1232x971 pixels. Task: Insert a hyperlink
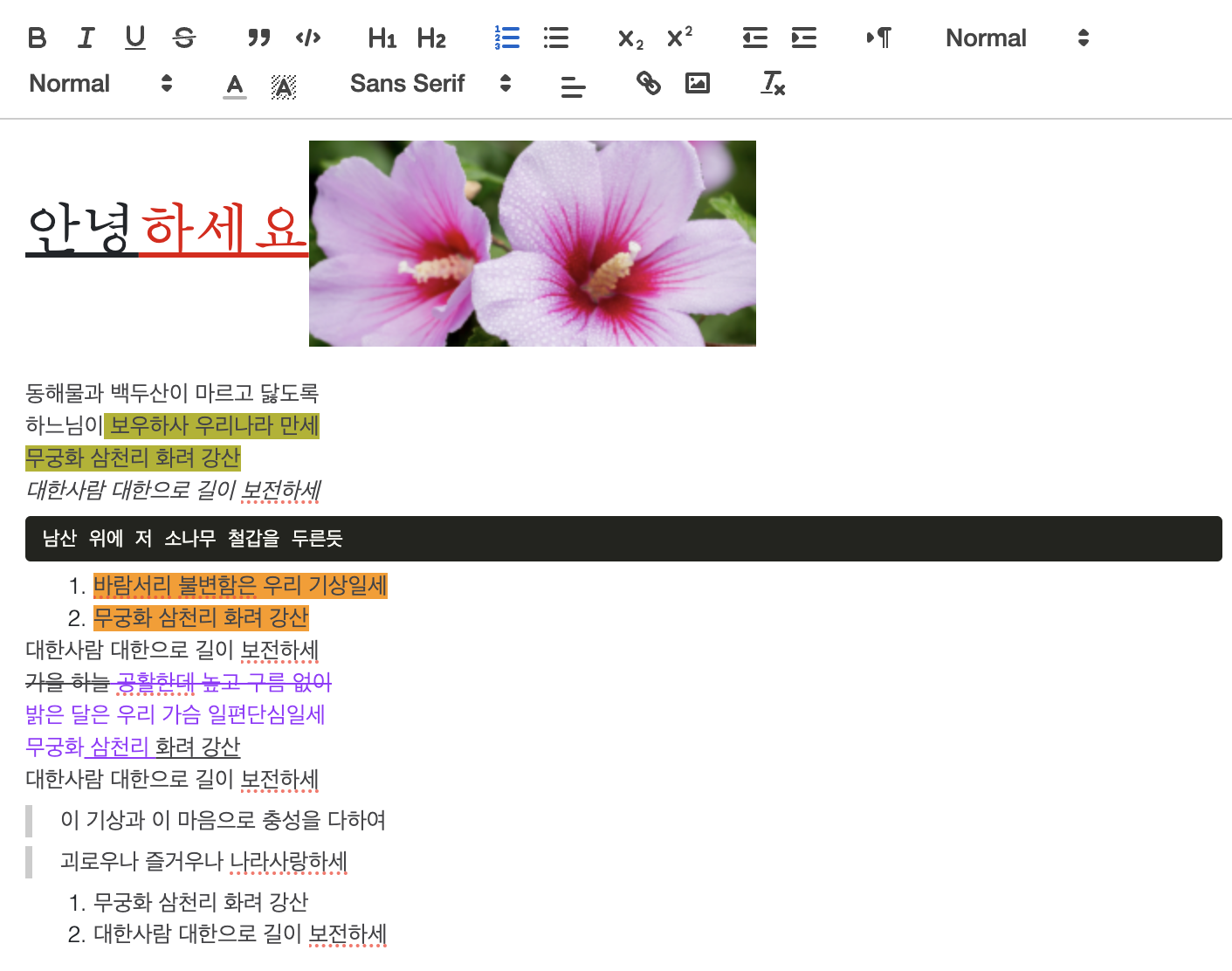[x=648, y=83]
